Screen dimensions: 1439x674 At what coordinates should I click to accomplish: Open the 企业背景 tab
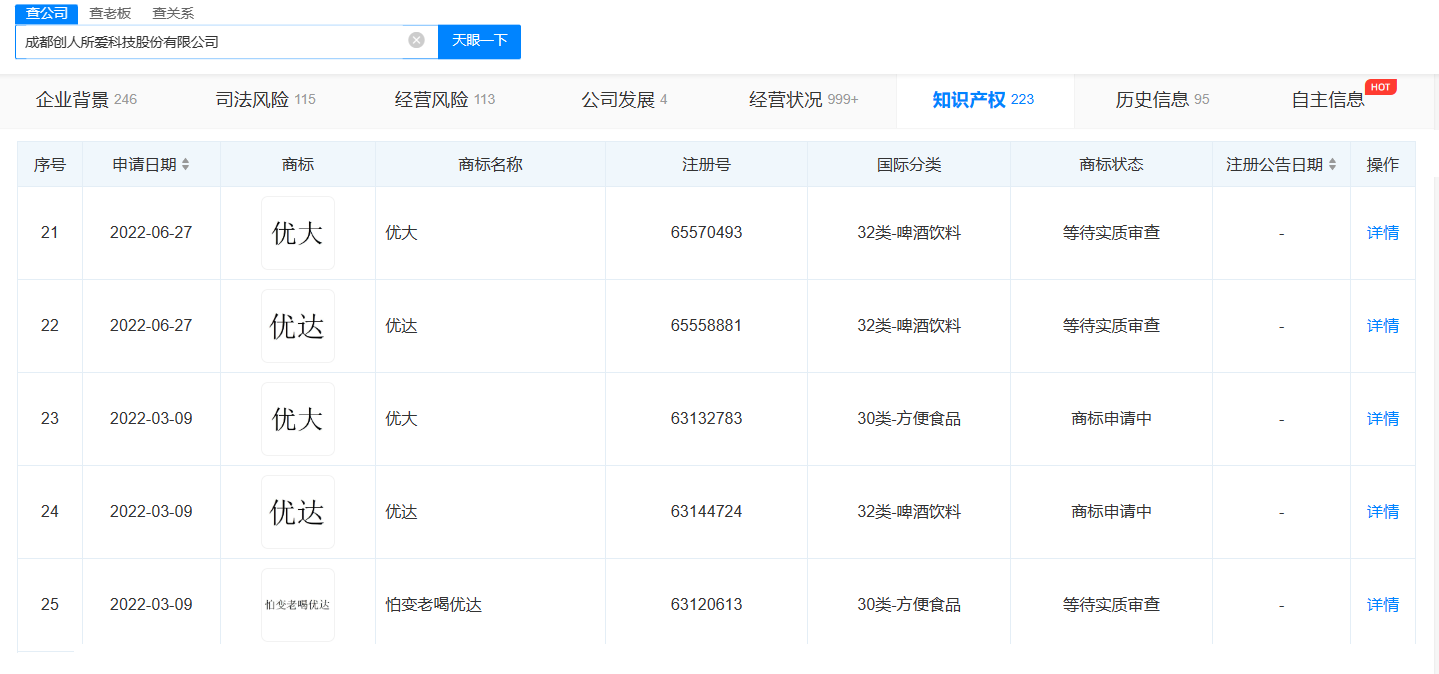tap(86, 100)
